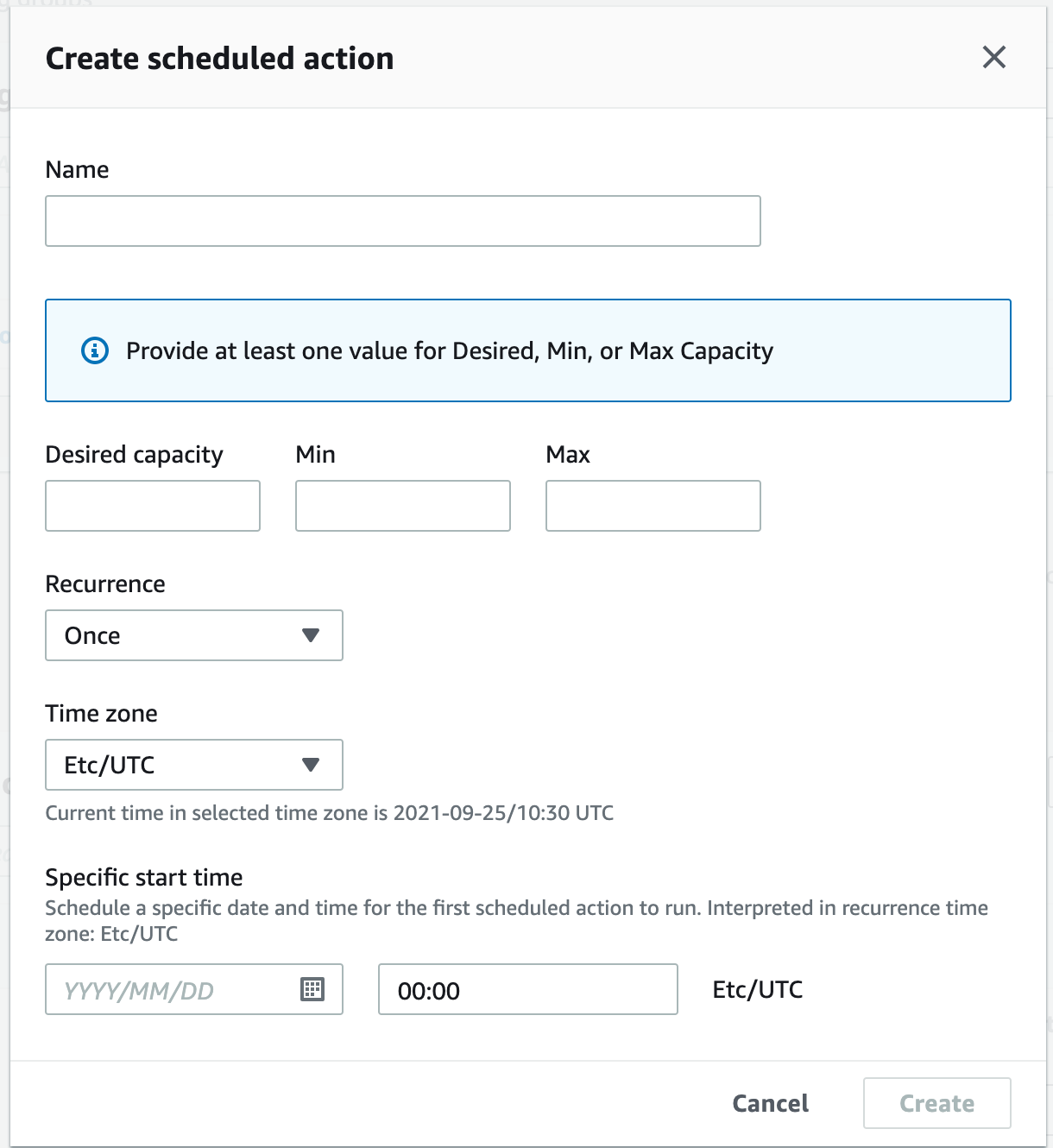Click the Create scheduled action title
Image resolution: width=1053 pixels, height=1148 pixels.
coord(220,58)
